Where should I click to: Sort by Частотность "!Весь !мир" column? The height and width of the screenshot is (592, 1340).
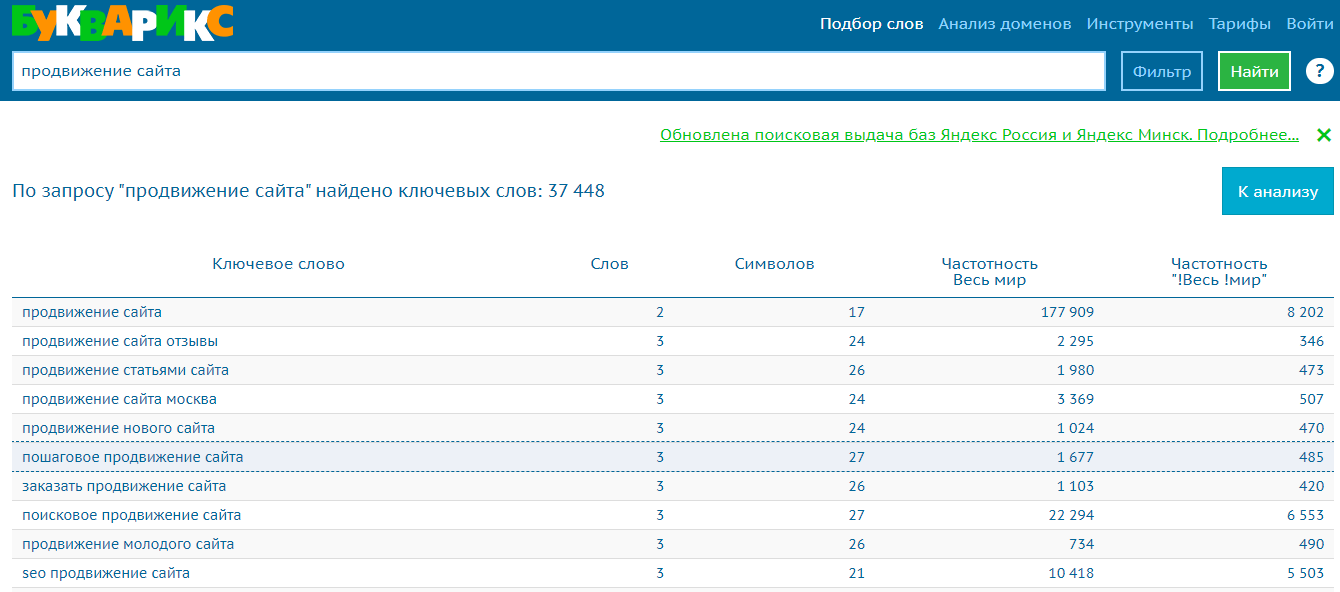point(1219,272)
